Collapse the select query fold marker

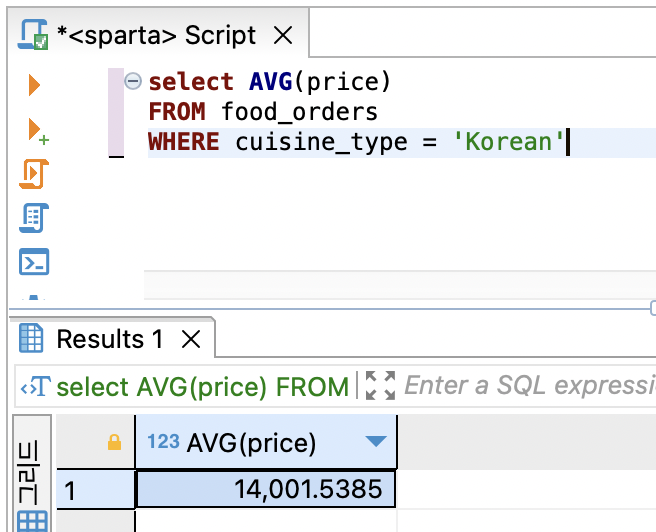point(133,81)
